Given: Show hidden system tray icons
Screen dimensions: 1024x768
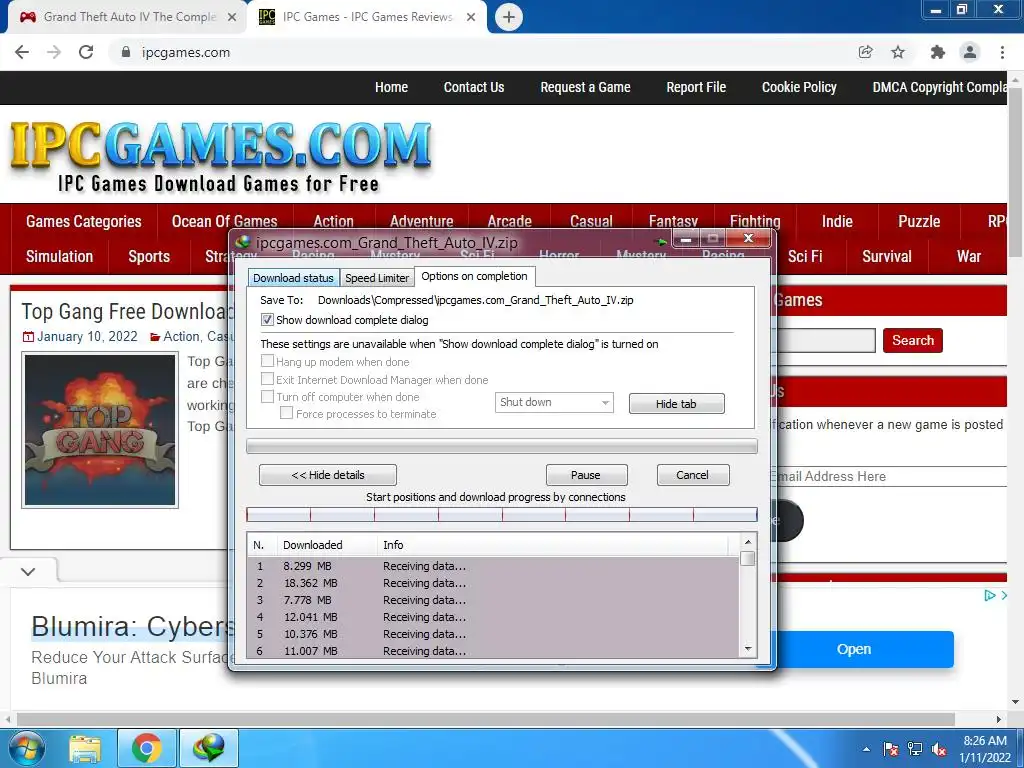Looking at the screenshot, I should point(866,750).
